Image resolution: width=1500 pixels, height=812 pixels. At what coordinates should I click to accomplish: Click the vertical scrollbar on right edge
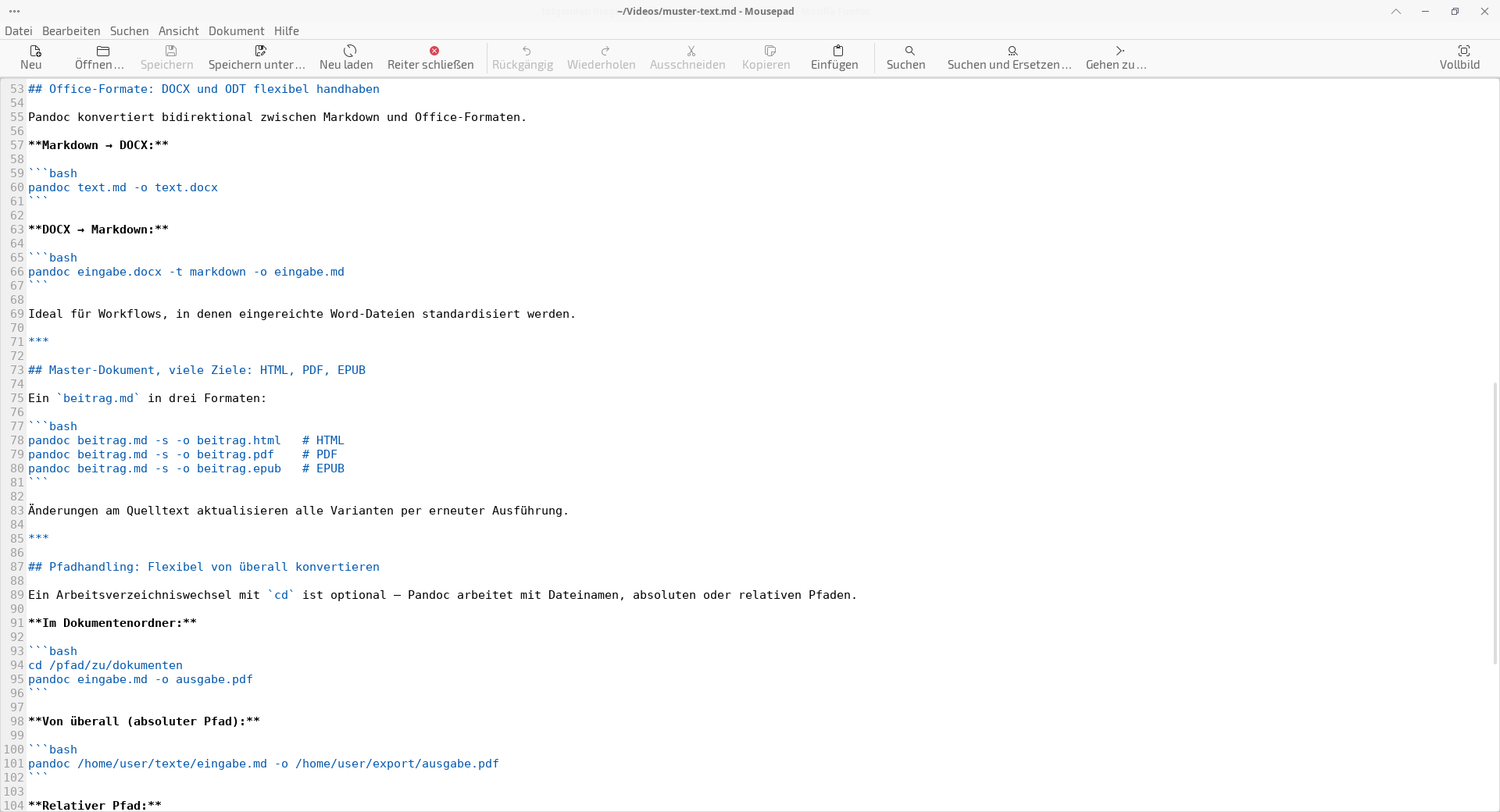(1495, 523)
